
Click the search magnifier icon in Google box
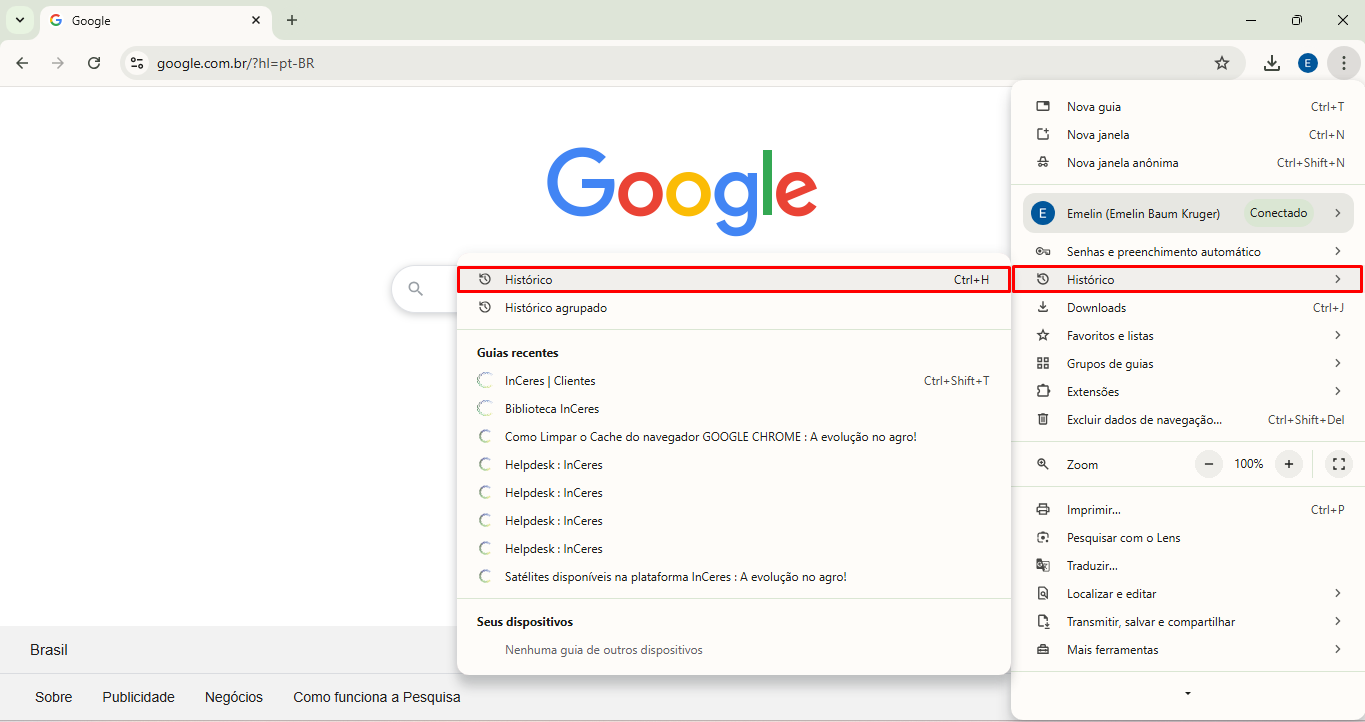tap(416, 290)
